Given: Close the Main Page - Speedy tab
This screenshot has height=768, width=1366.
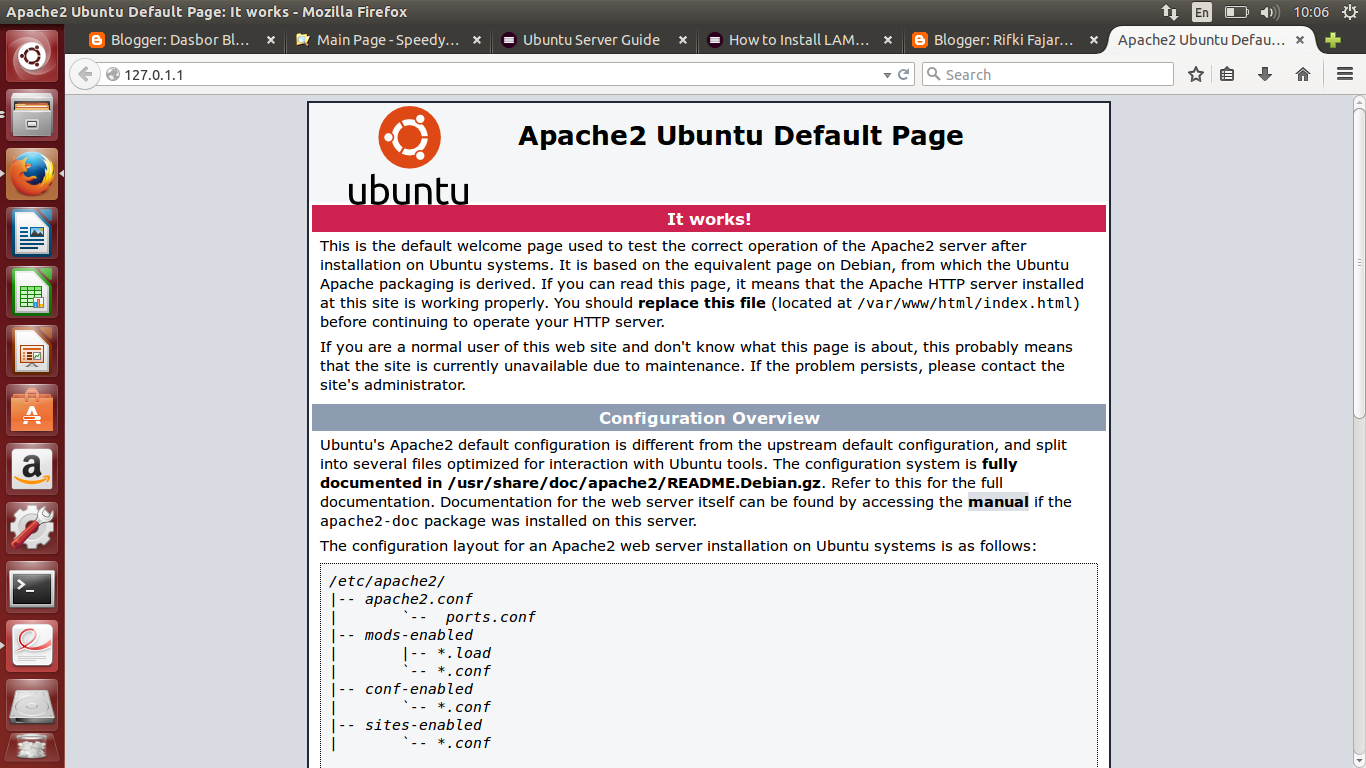Looking at the screenshot, I should click(477, 40).
